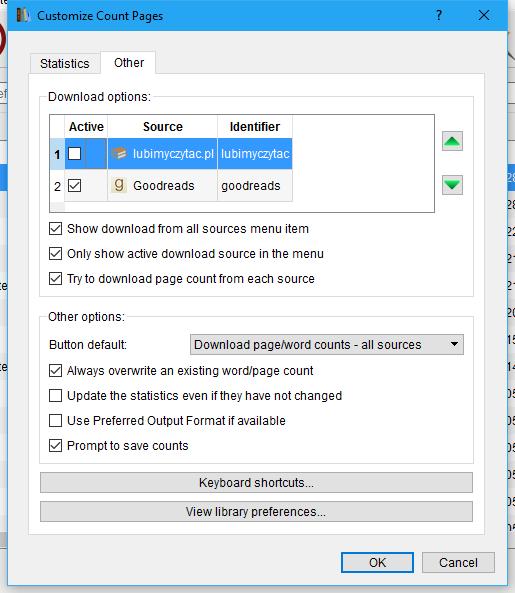Click the lubimyczytac.pl book icon
Screen dimensions: 515x593
119,154
